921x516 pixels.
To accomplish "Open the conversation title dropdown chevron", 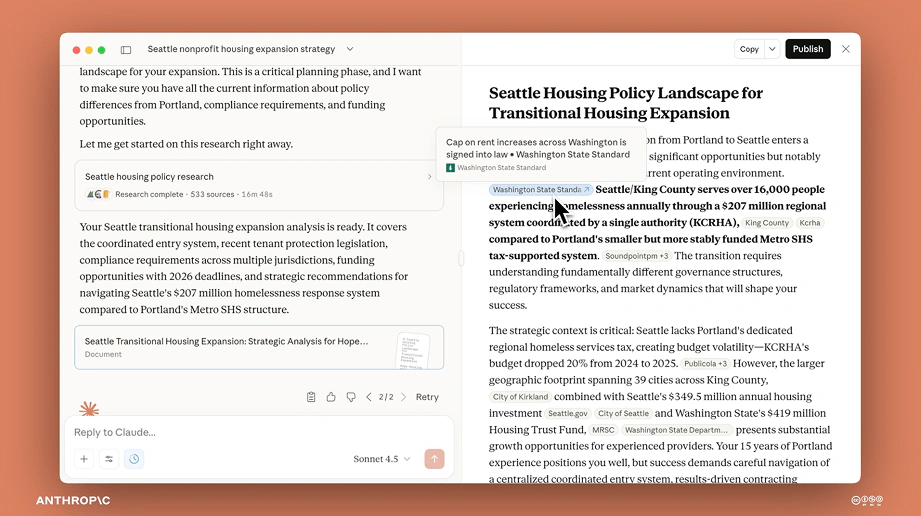I will click(x=350, y=49).
